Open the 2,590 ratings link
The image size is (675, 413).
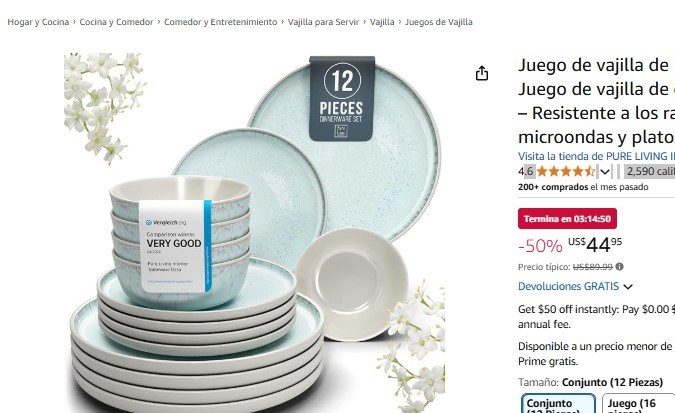point(650,171)
